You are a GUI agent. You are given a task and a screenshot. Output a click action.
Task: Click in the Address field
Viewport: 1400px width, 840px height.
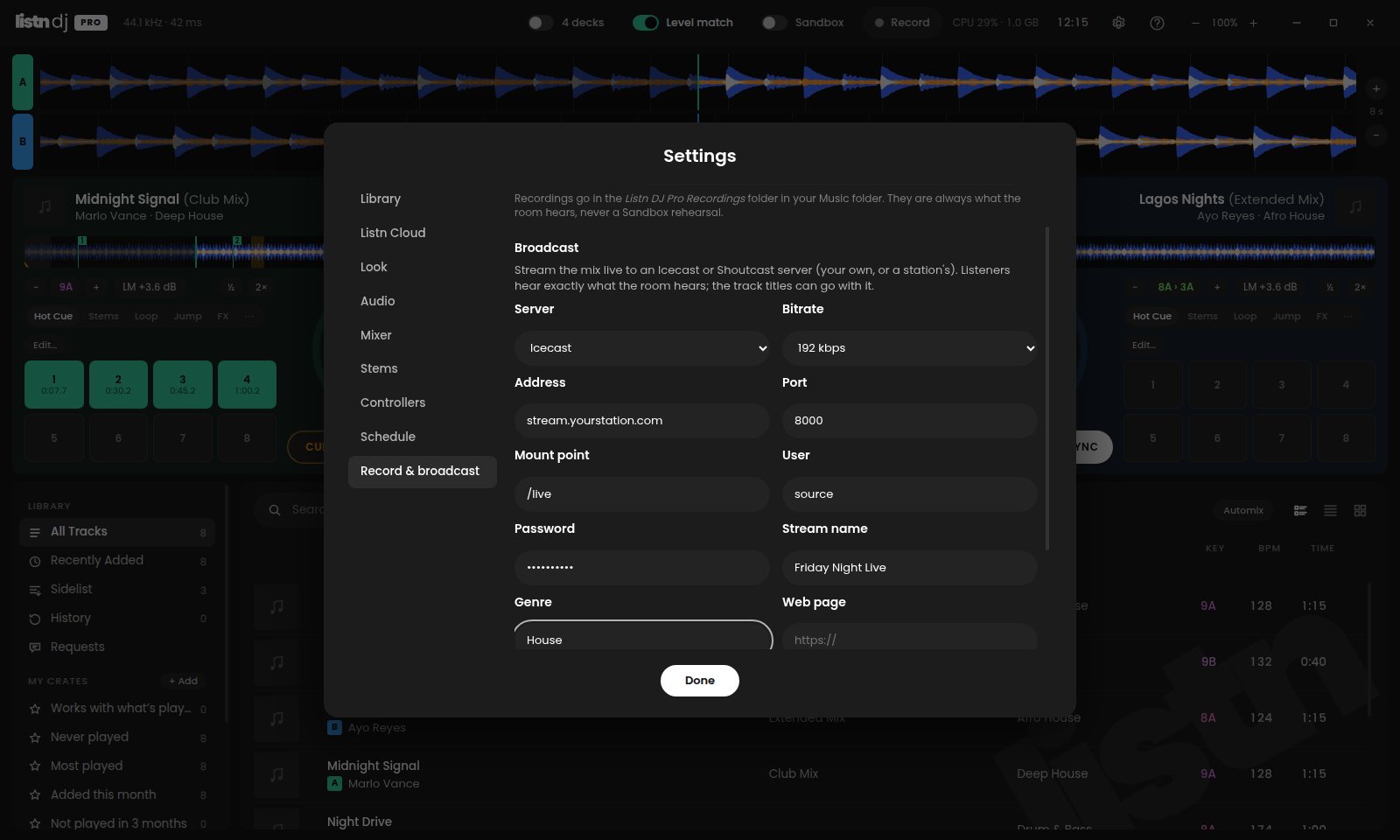tap(642, 421)
